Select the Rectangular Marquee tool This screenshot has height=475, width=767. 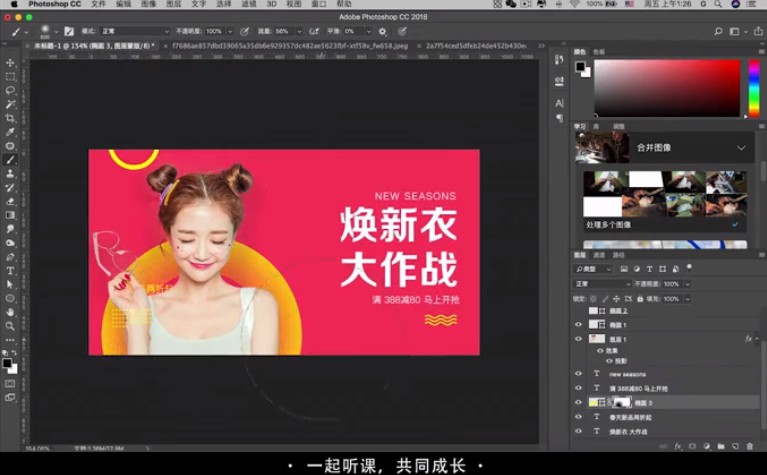pos(11,77)
